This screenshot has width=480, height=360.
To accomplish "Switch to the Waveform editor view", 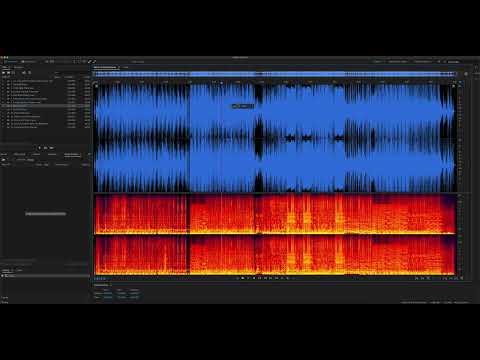I will click(10, 62).
